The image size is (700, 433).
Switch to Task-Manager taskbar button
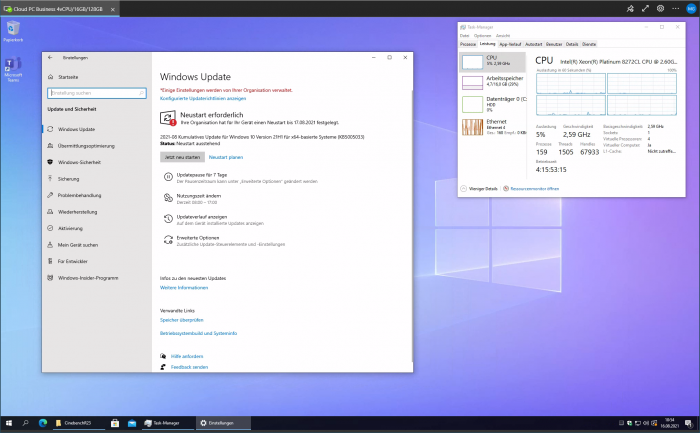point(167,423)
